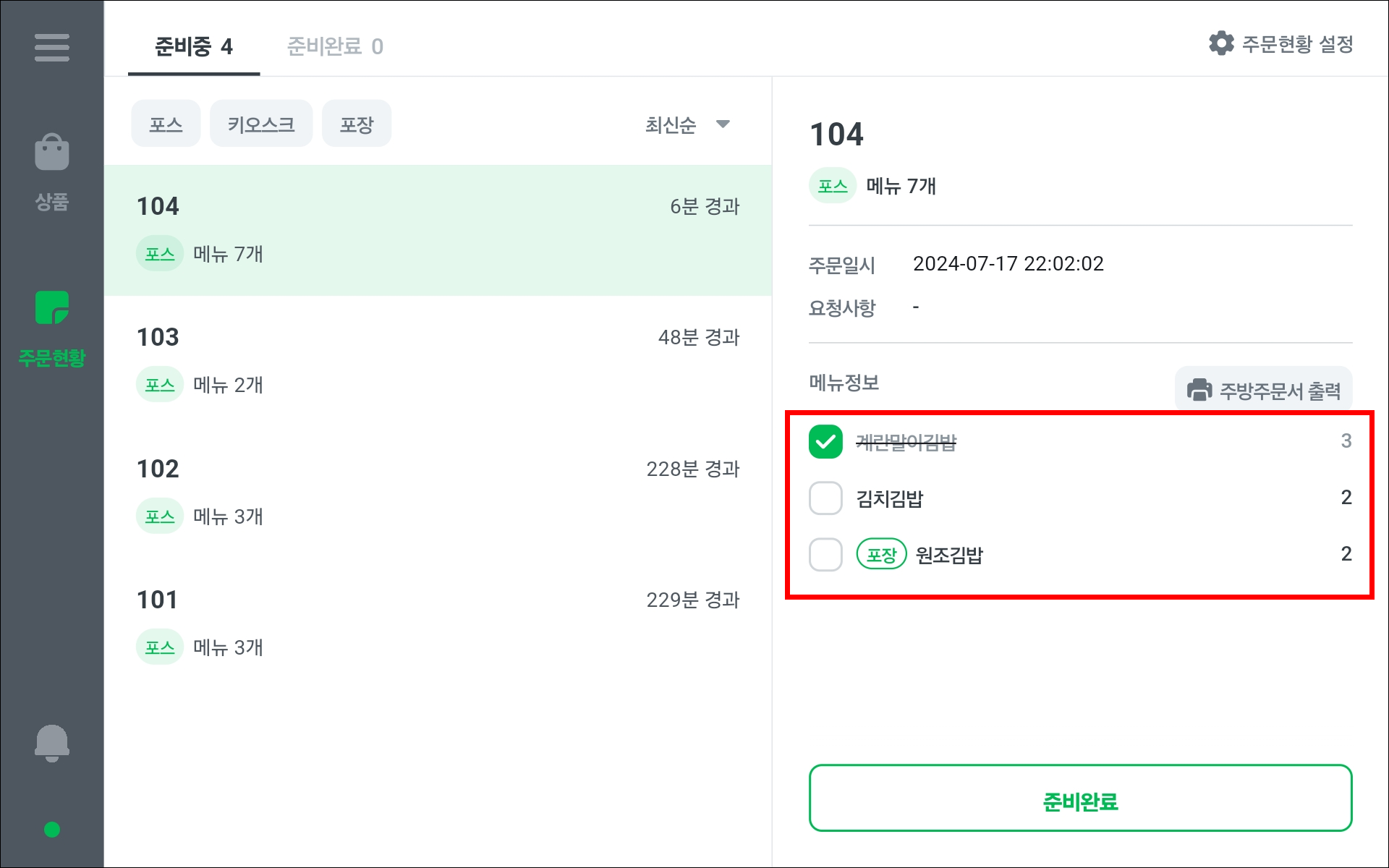This screenshot has width=1389, height=868.
Task: Switch to the 준비중 tab
Action: pyautogui.click(x=193, y=47)
